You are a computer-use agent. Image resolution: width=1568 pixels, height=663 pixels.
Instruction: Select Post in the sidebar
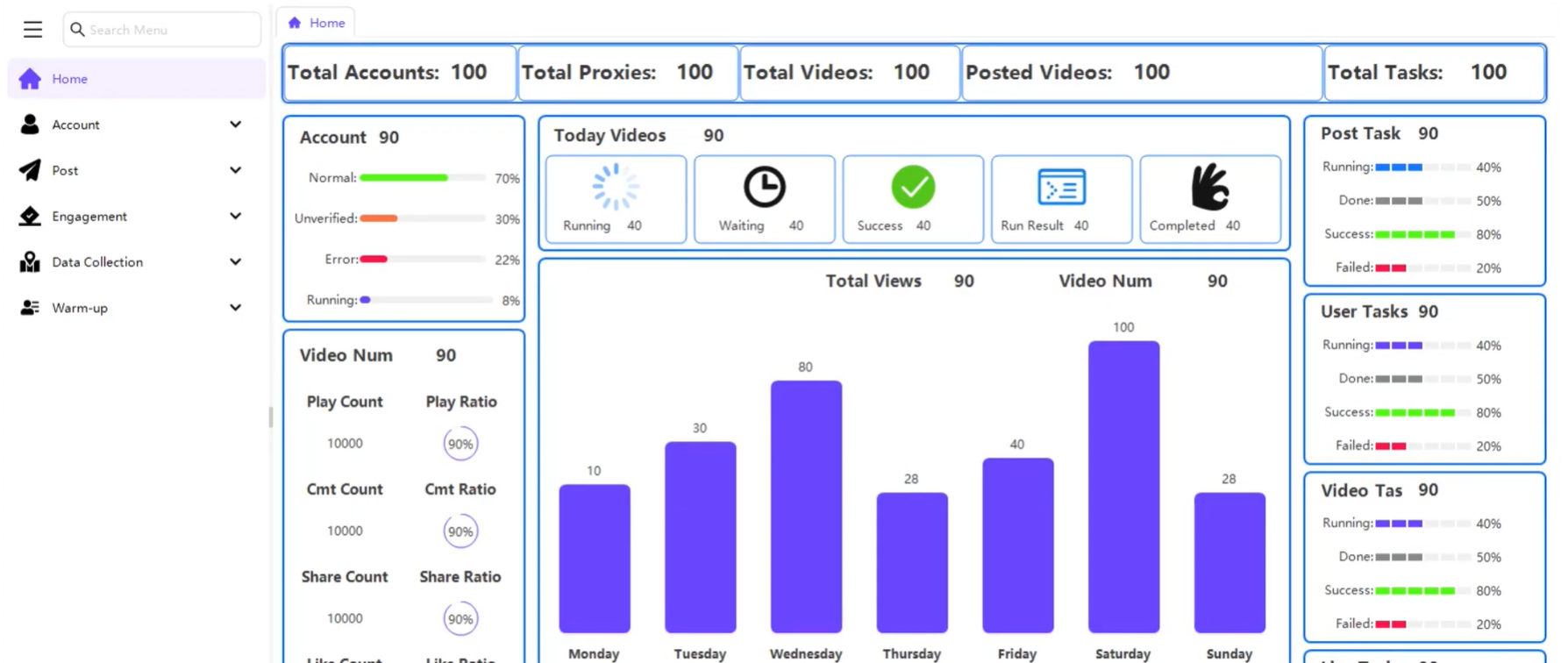click(137, 170)
